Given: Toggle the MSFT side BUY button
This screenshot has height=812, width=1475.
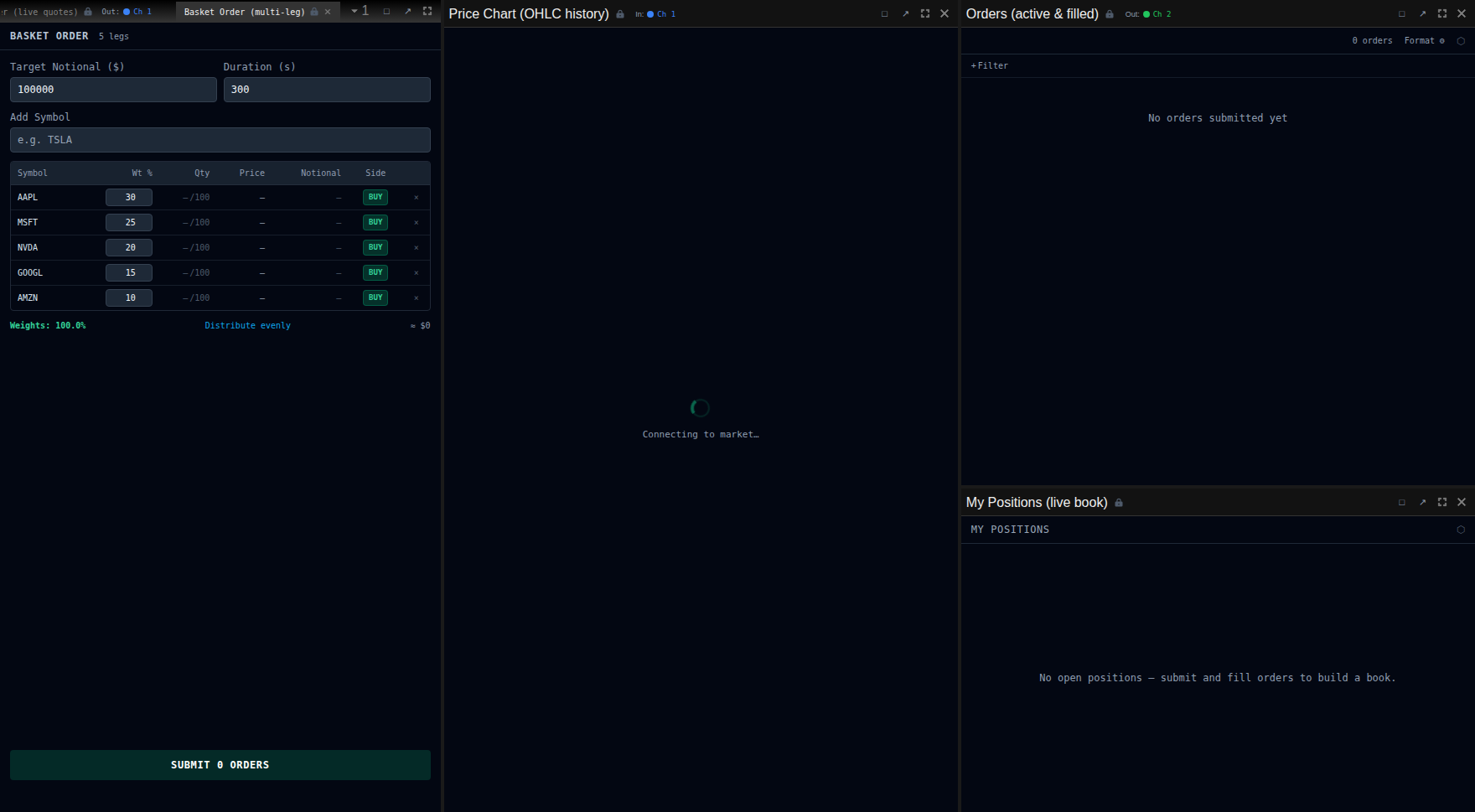Looking at the screenshot, I should click(x=375, y=222).
